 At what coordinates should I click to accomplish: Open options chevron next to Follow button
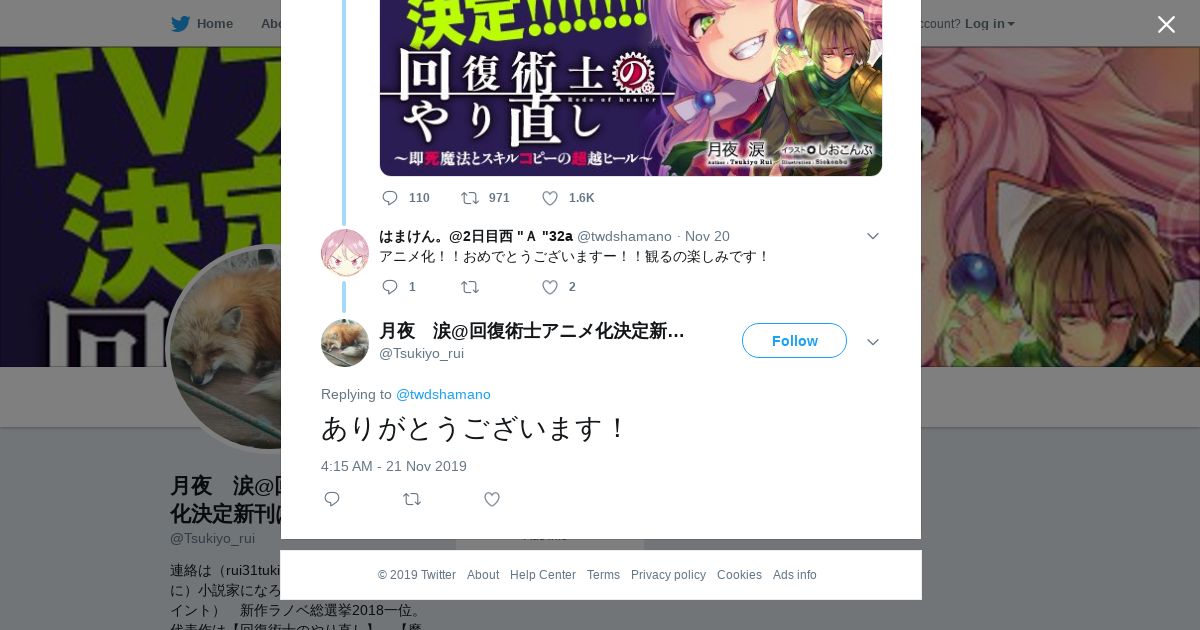click(872, 342)
